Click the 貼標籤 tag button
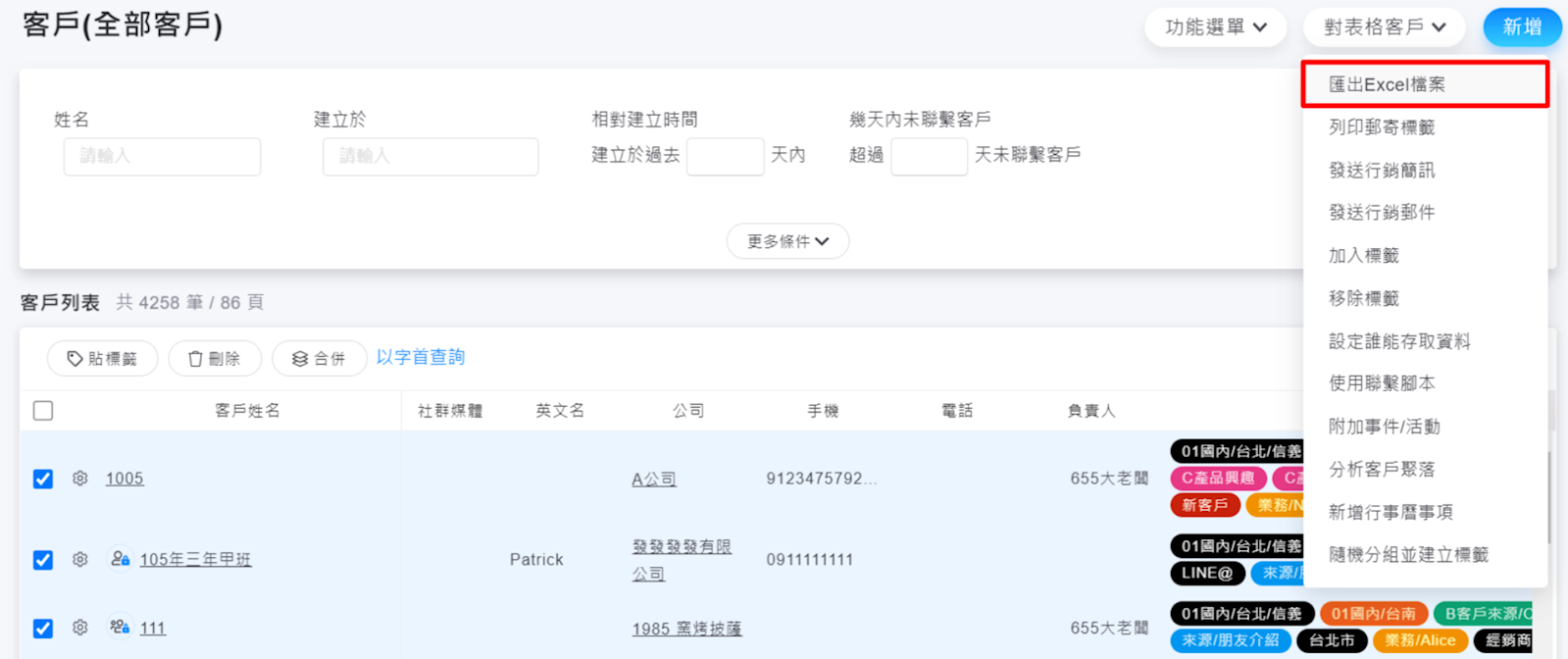This screenshot has height=659, width=1568. coord(103,359)
